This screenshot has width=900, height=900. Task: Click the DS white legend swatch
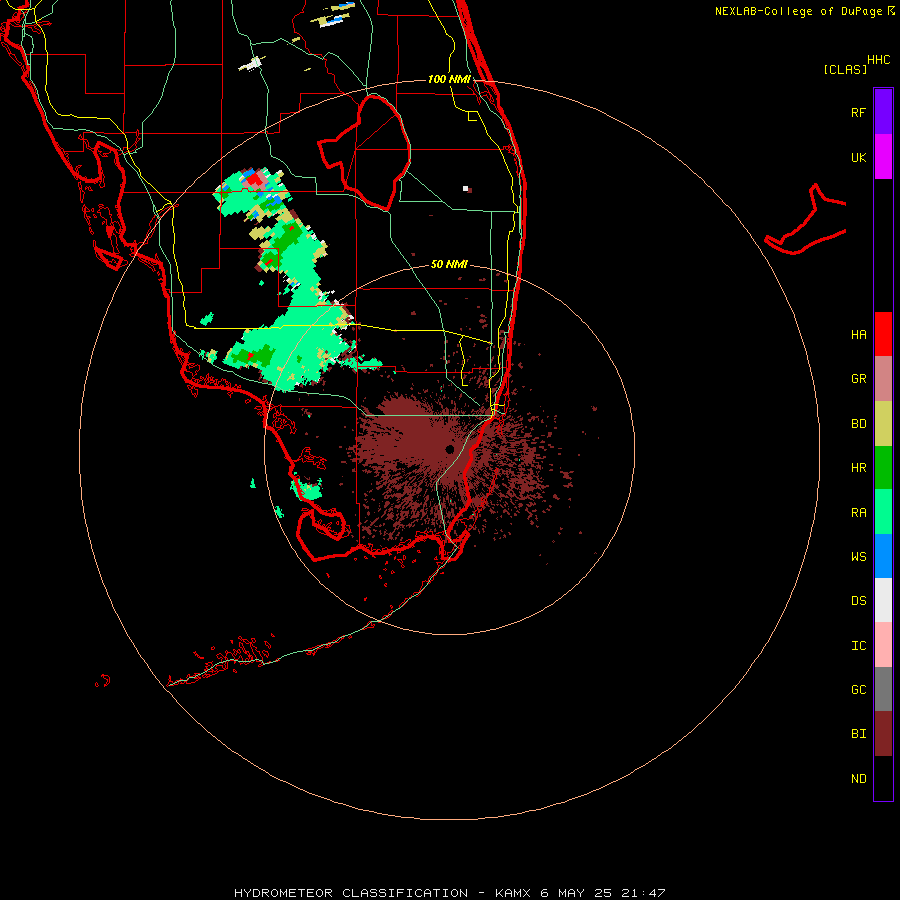883,600
